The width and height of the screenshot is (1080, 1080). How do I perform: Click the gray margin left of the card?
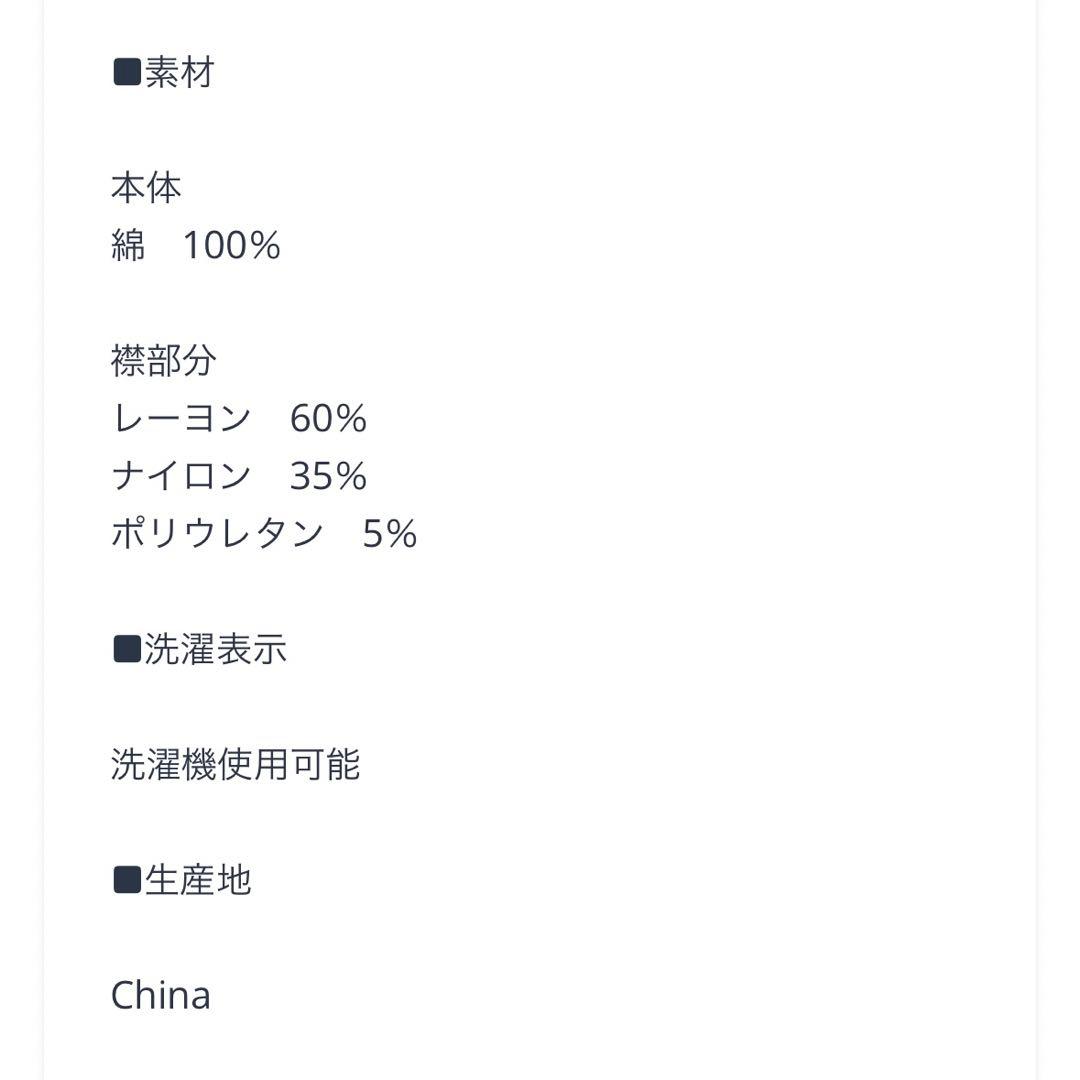pos(20,540)
